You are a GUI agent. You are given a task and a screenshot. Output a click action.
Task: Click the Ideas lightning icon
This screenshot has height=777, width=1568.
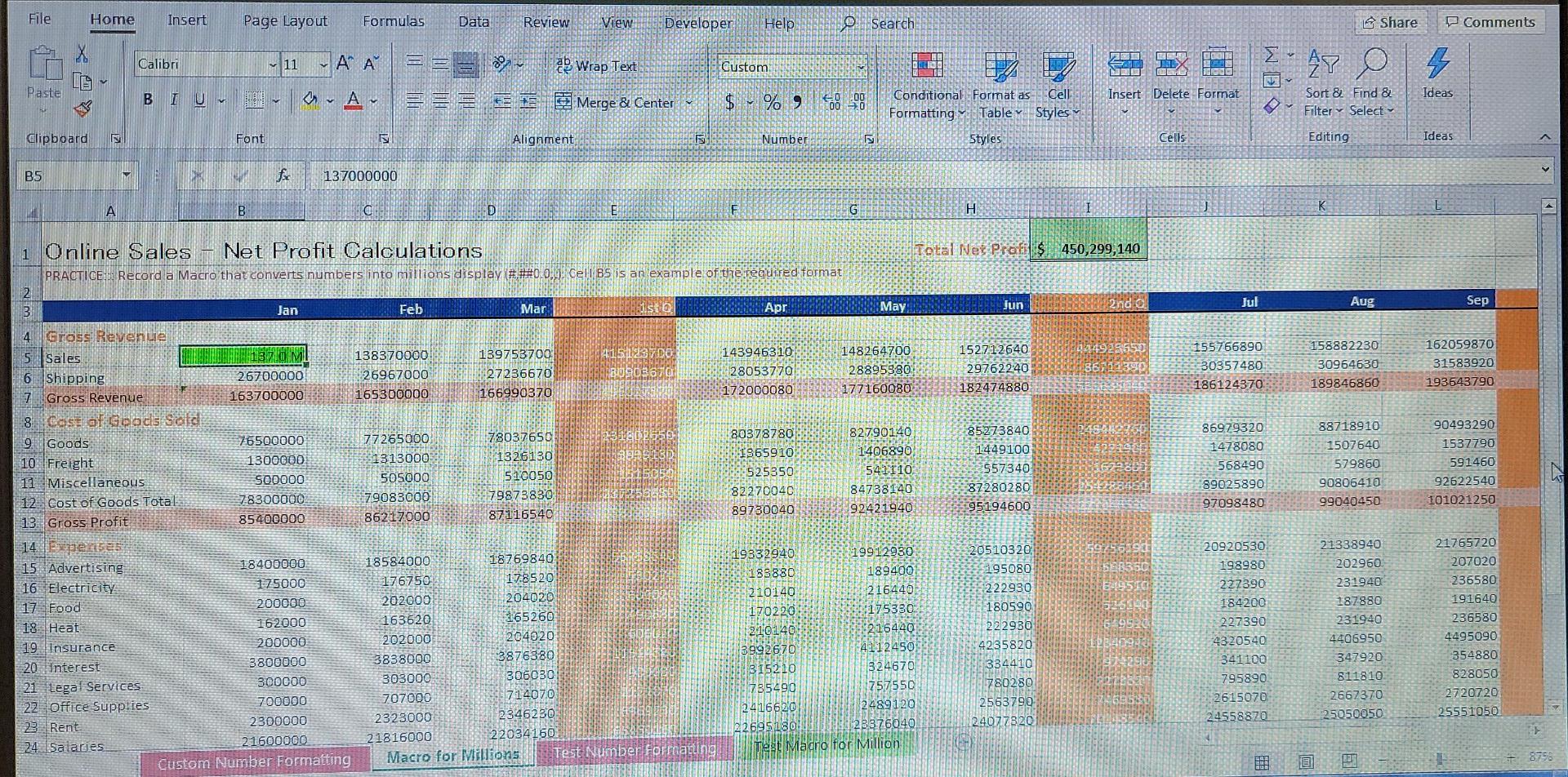[x=1437, y=64]
